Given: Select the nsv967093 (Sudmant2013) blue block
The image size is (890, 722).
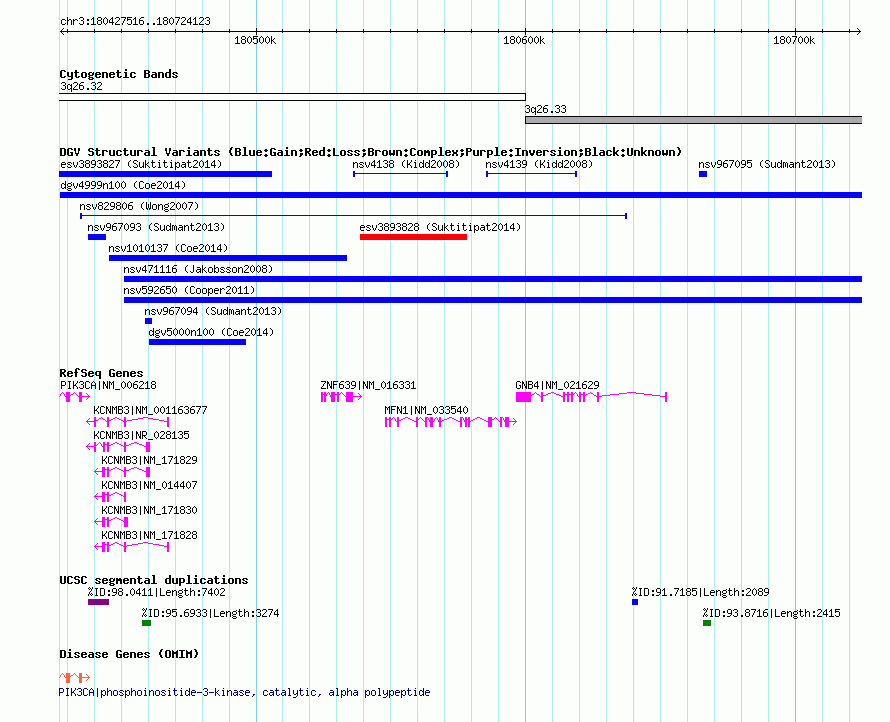Looking at the screenshot, I should (x=96, y=237).
